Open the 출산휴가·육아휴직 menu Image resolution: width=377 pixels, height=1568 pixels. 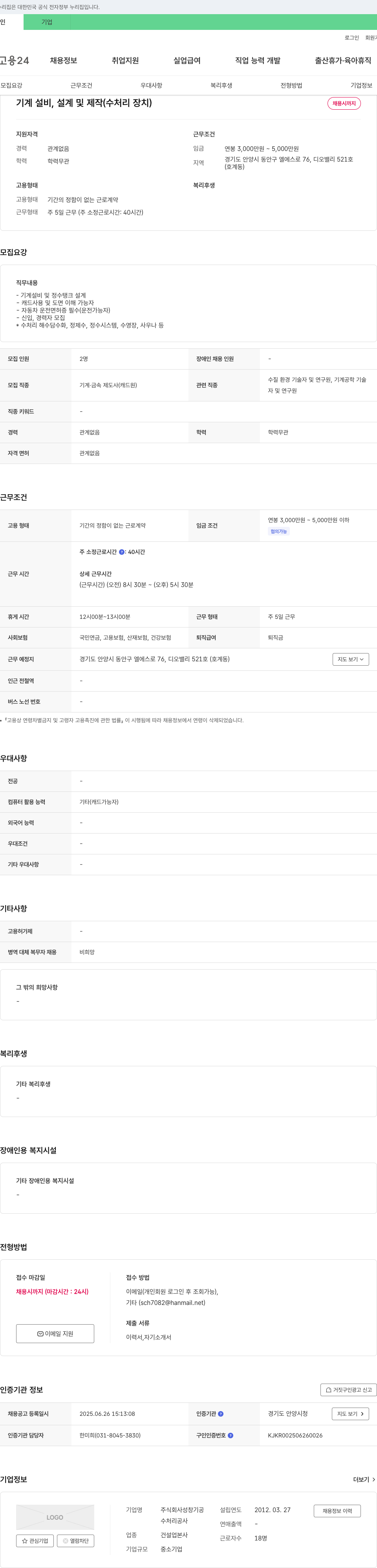[x=343, y=60]
